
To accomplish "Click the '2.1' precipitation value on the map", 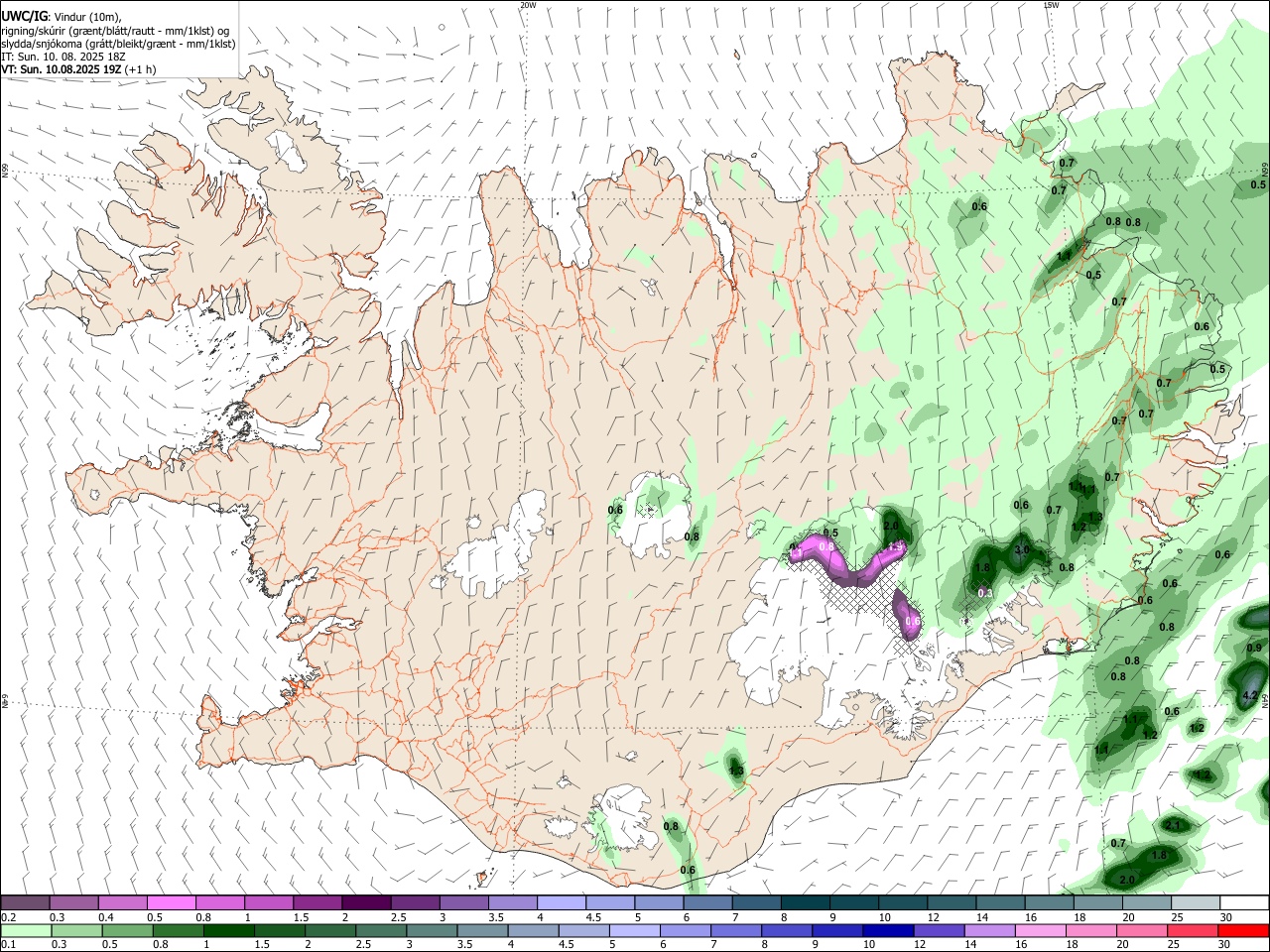I will click(x=1173, y=825).
